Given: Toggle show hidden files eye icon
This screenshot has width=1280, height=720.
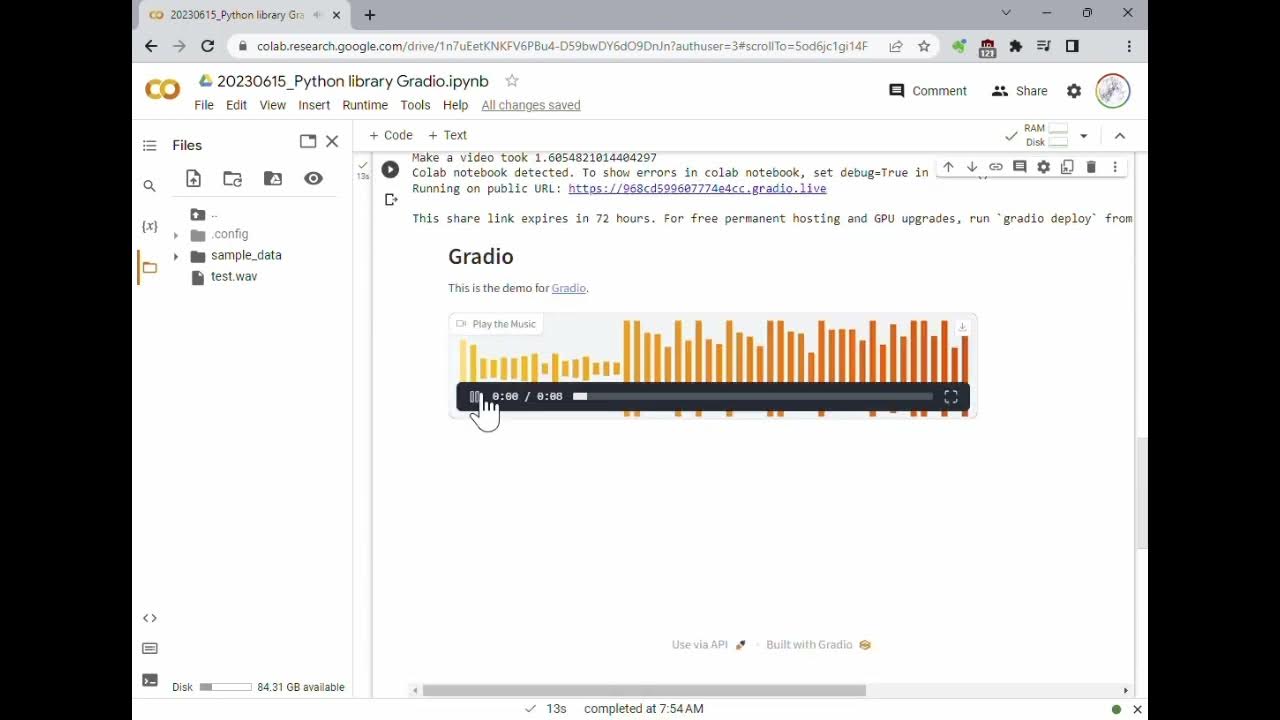Looking at the screenshot, I should click(313, 178).
